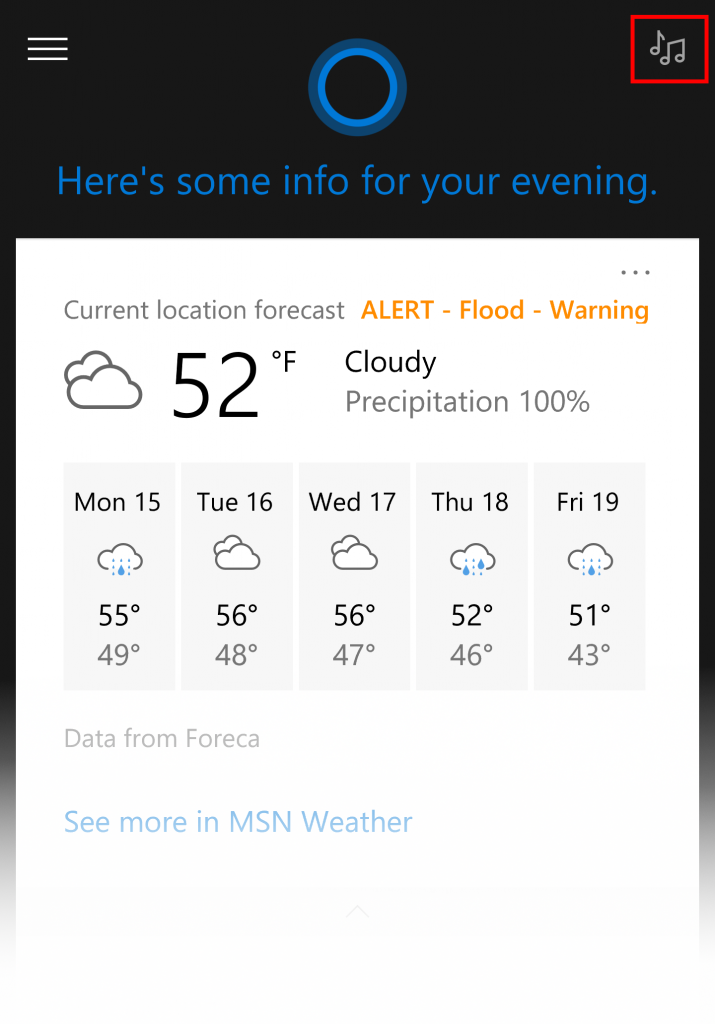715x1024 pixels.
Task: Select the Thu 18 forecast tile
Action: coord(470,576)
